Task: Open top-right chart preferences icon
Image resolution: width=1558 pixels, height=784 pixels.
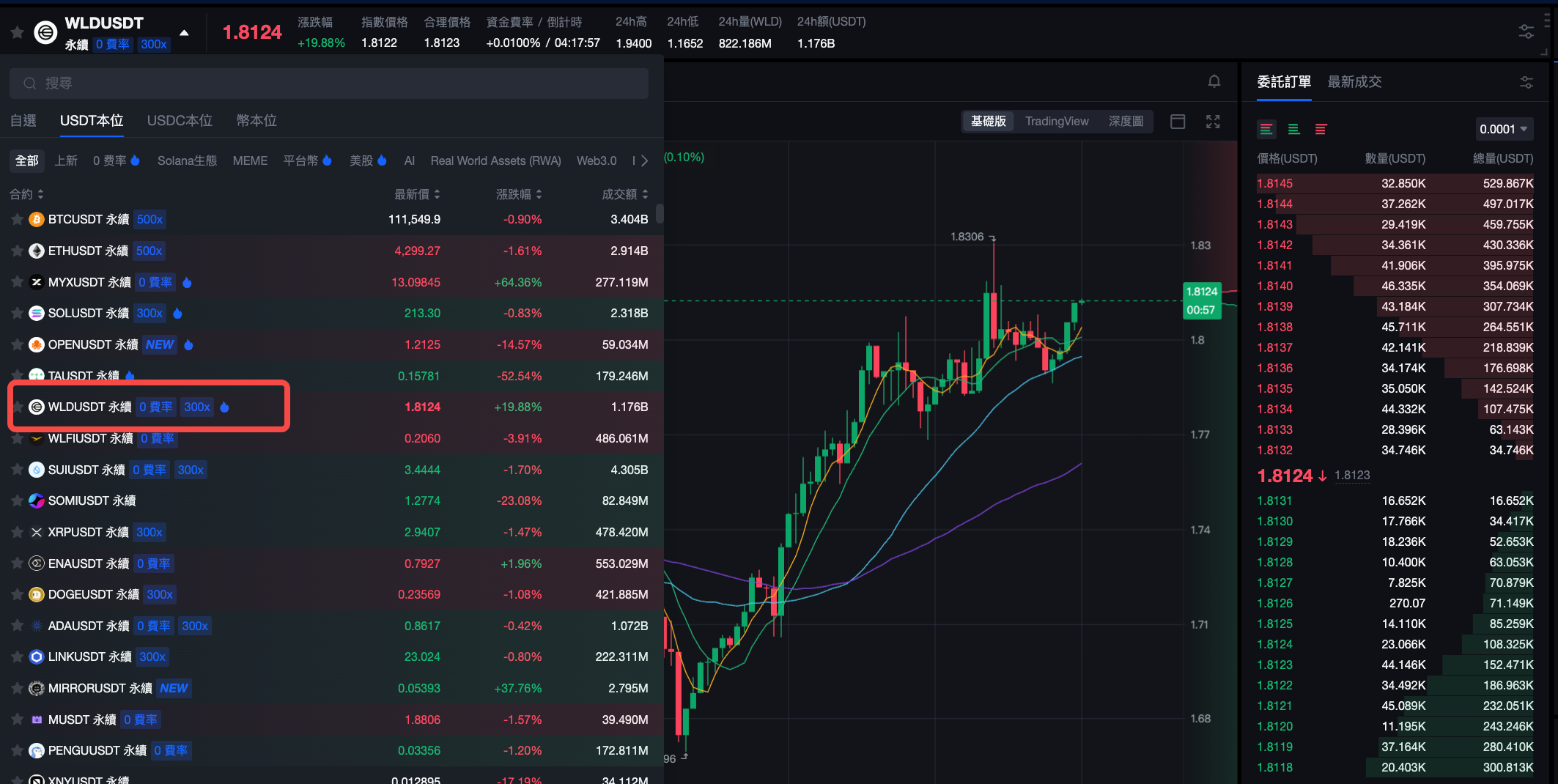Action: [x=1526, y=32]
